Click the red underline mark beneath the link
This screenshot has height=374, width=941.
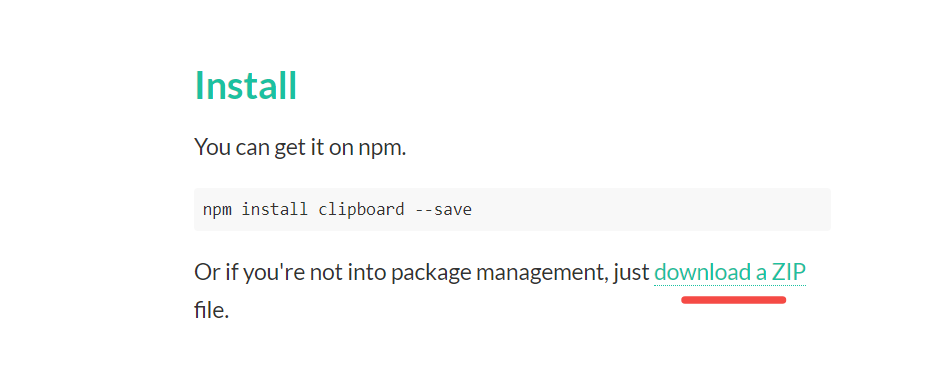[733, 300]
